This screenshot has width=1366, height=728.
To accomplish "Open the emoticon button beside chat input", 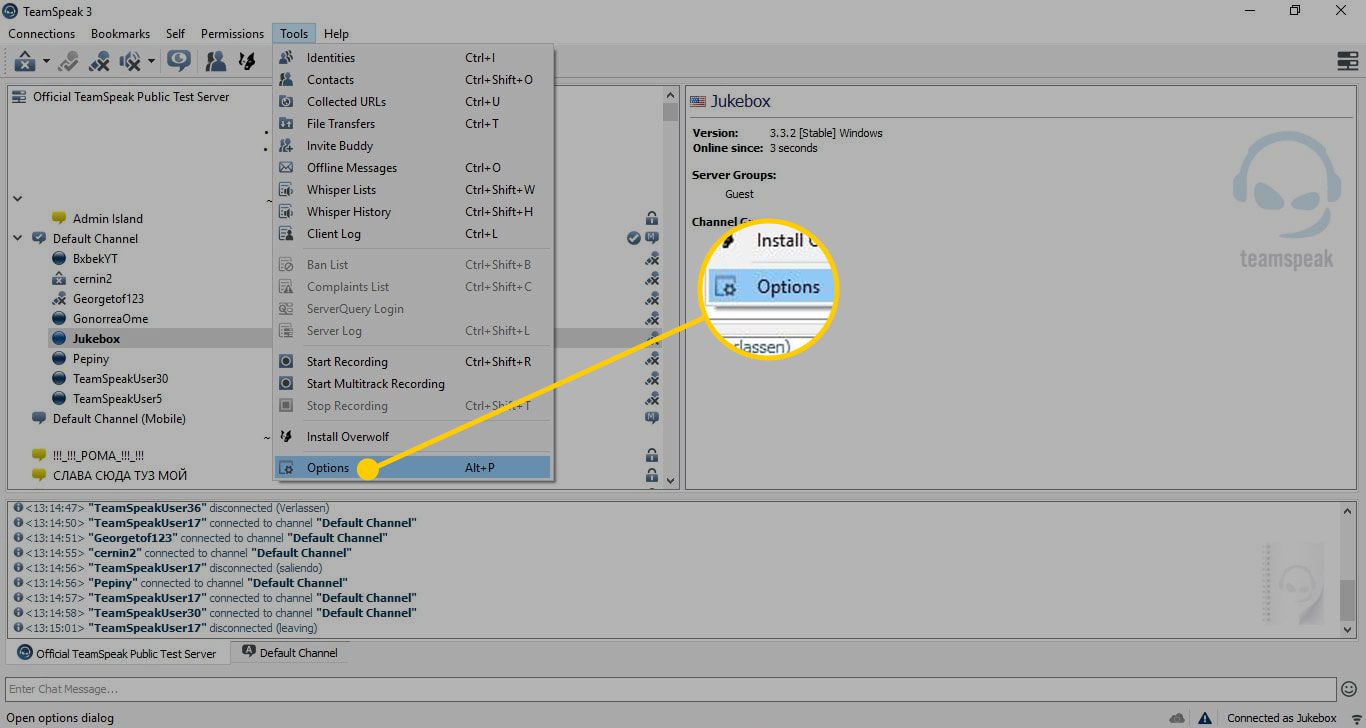I will [x=1349, y=689].
